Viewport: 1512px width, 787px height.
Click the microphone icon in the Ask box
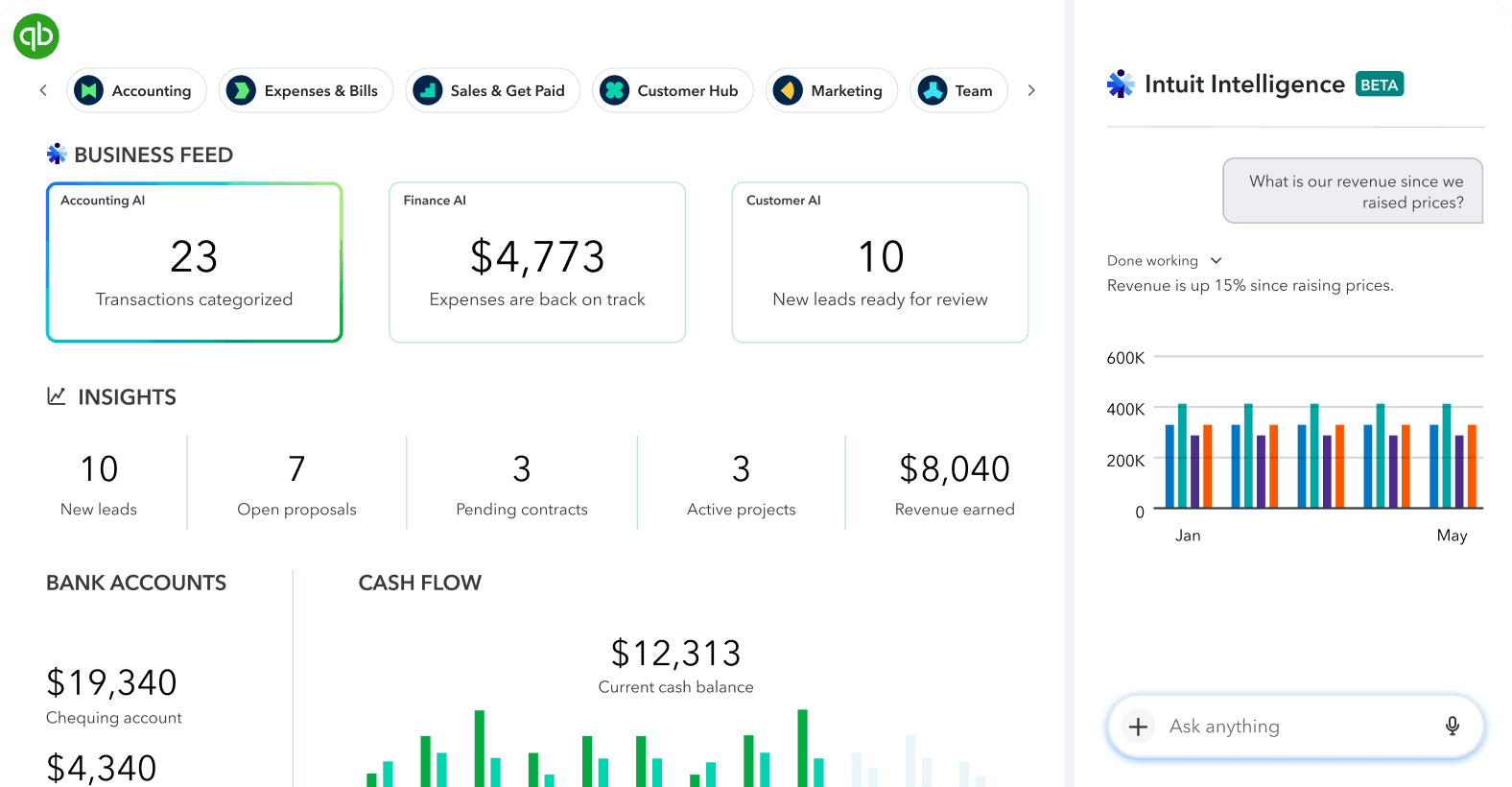point(1453,727)
